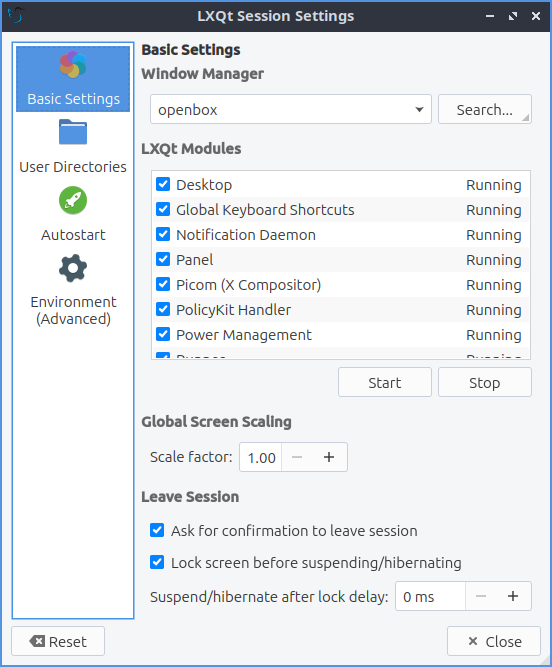Click the Stop module button
552x667 pixels.
pyautogui.click(x=485, y=382)
